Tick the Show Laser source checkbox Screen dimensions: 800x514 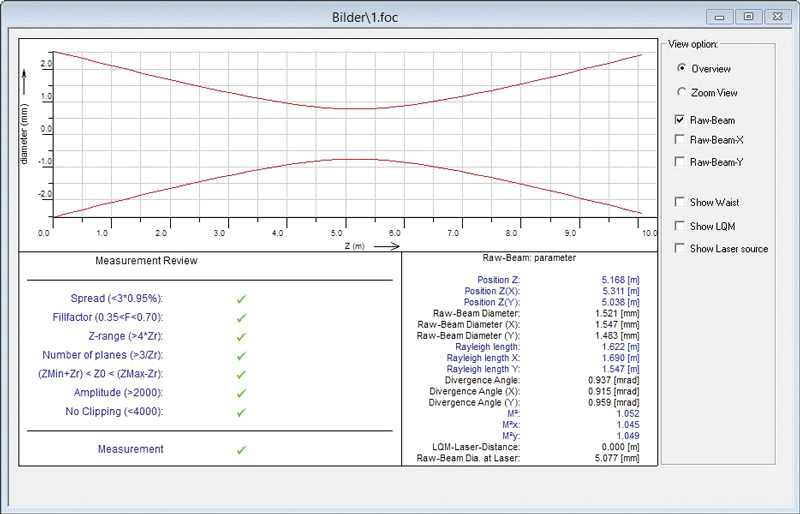[x=681, y=248]
